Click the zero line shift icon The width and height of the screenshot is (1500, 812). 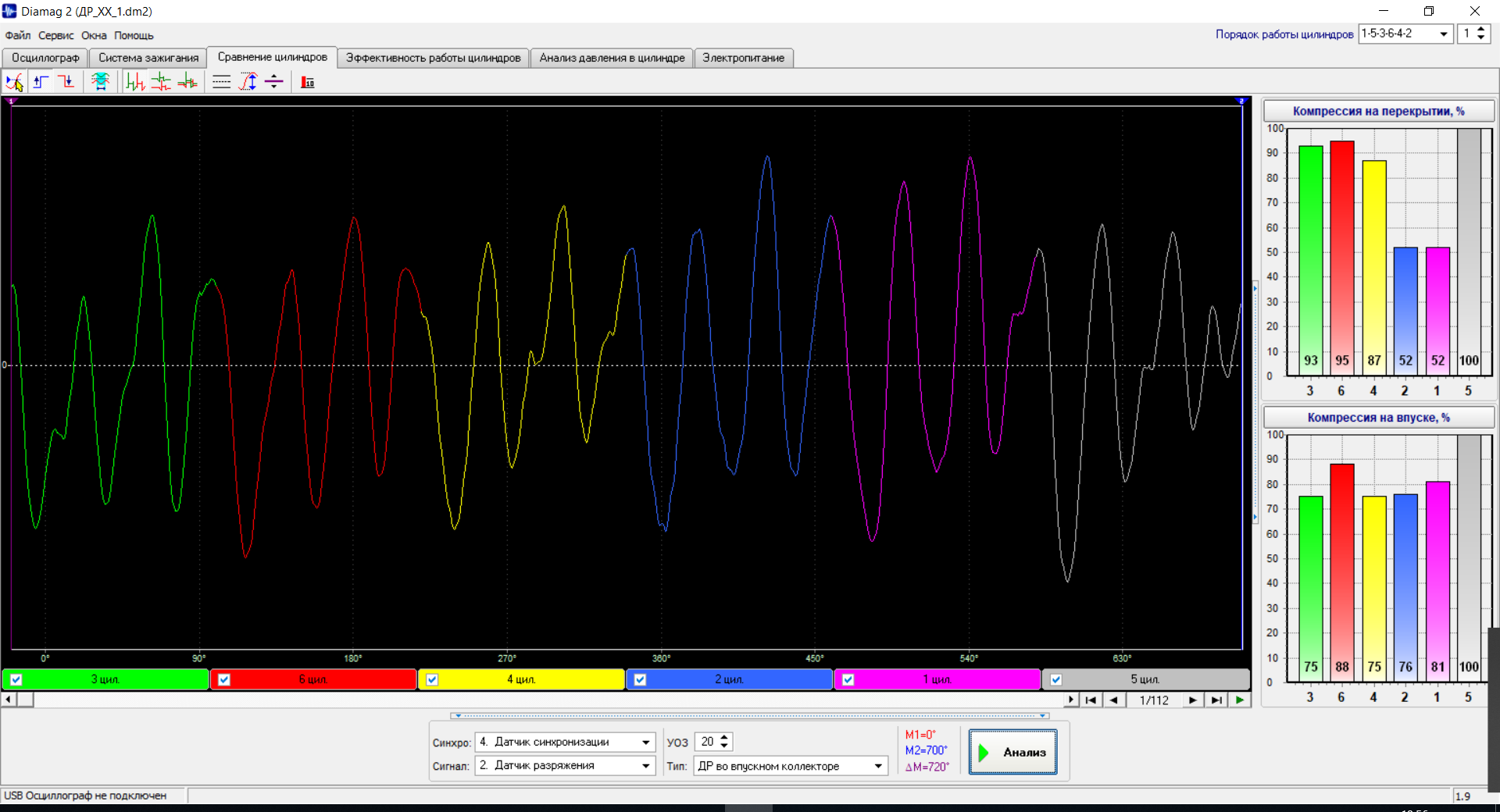point(274,82)
